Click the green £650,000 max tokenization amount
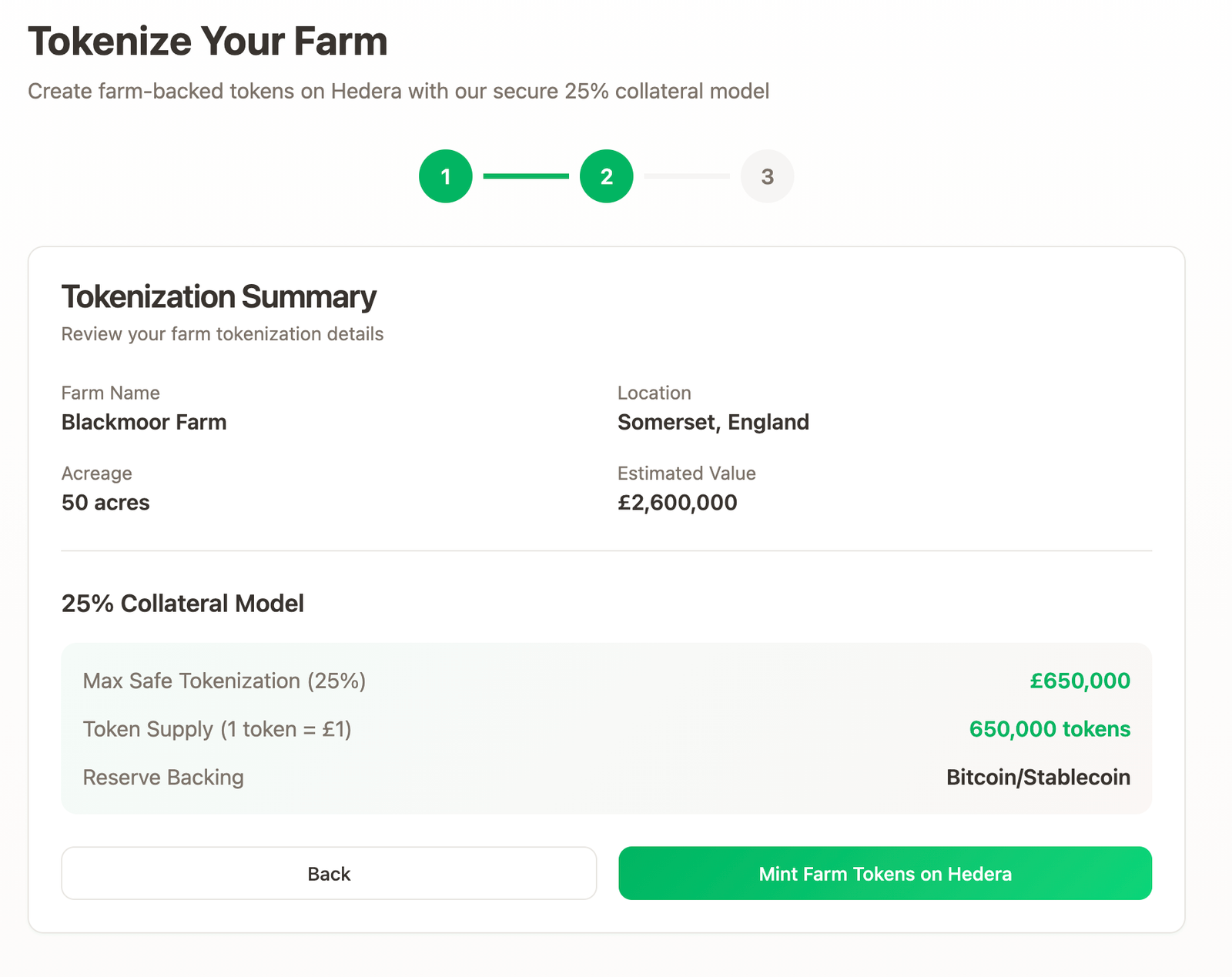This screenshot has width=1232, height=977. [x=1080, y=681]
